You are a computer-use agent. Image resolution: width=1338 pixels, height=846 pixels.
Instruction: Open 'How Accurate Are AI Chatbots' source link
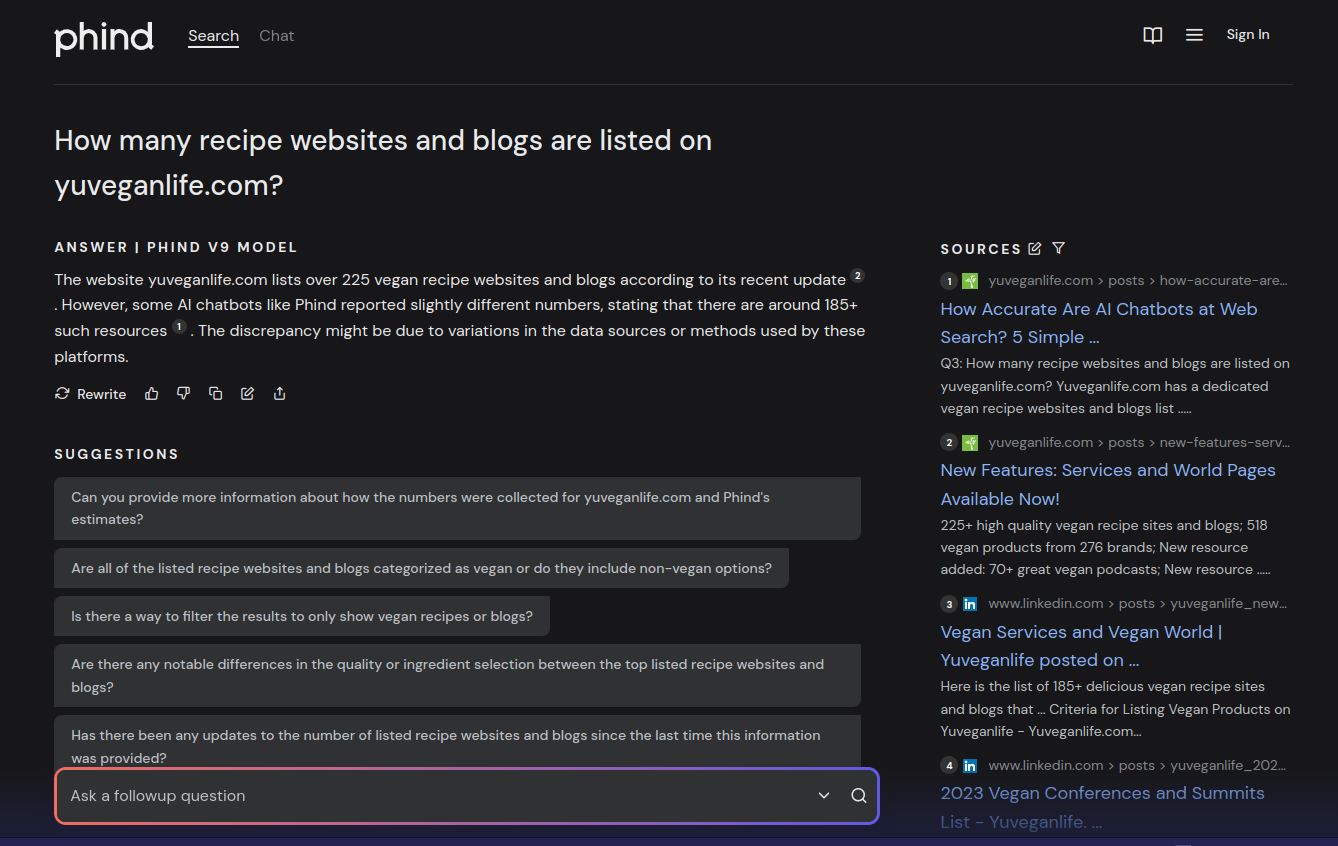click(x=1098, y=323)
